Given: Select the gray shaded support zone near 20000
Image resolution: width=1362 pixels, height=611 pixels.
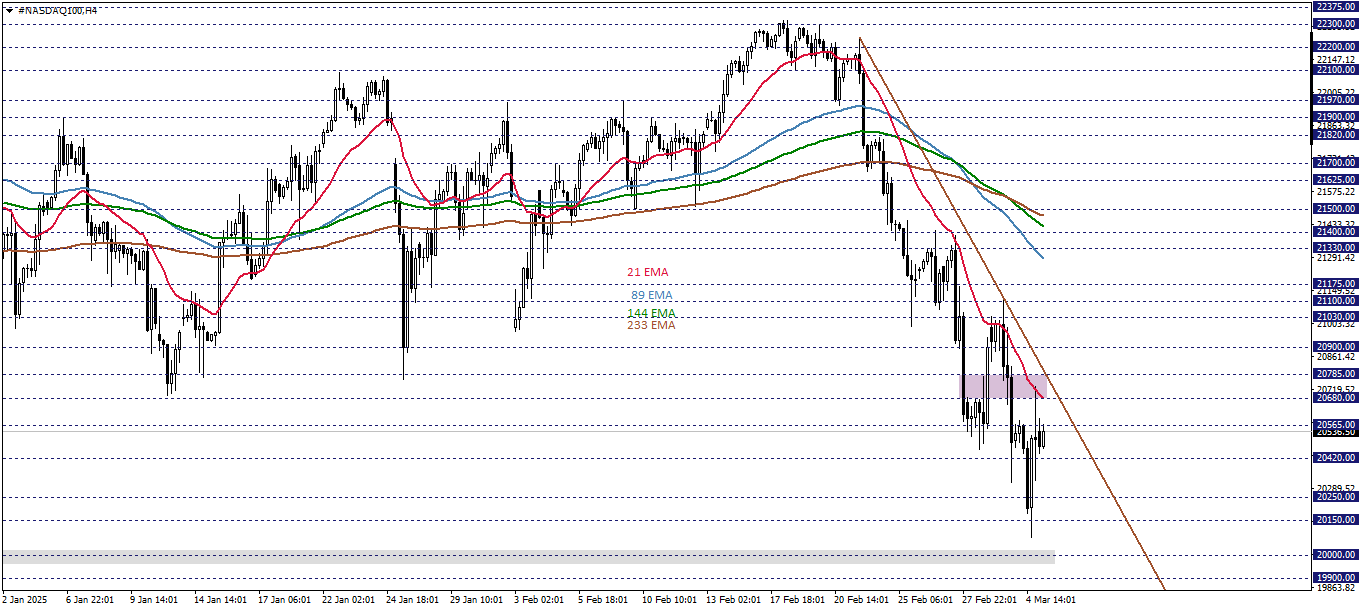Looking at the screenshot, I should tap(528, 556).
